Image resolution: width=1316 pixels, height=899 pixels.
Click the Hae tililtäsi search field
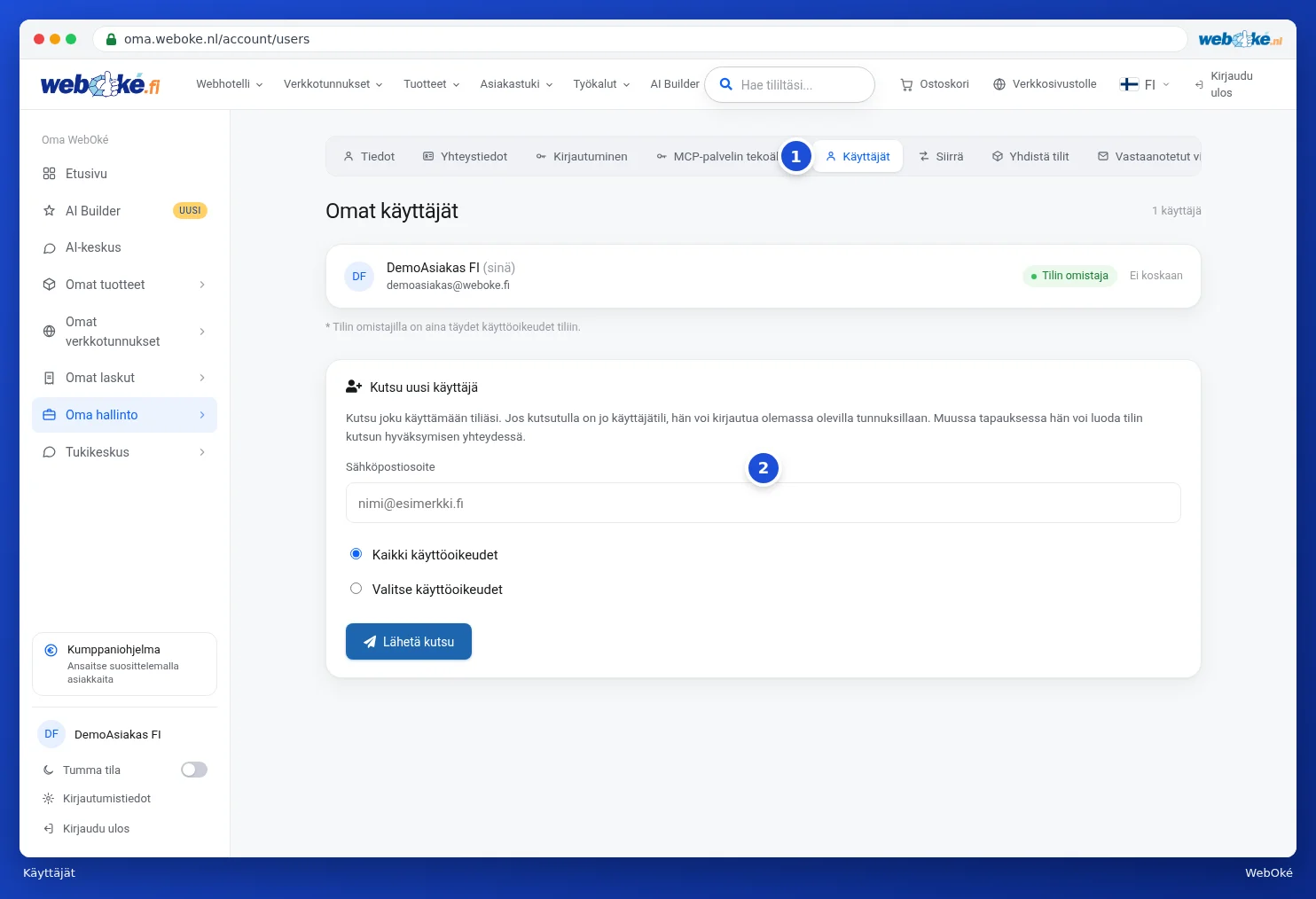[x=789, y=85]
